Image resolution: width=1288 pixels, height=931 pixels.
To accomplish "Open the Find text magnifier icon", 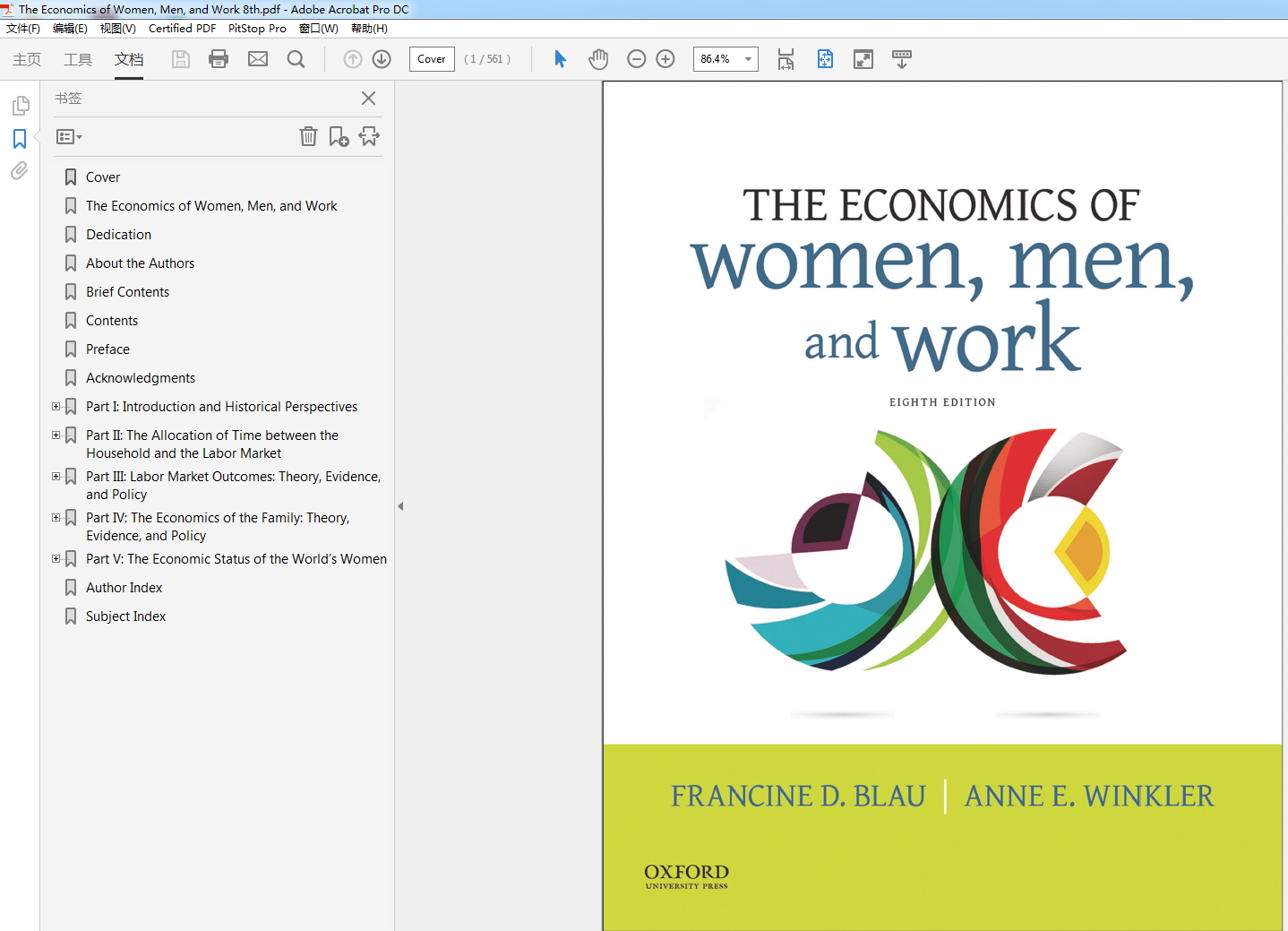I will point(296,59).
